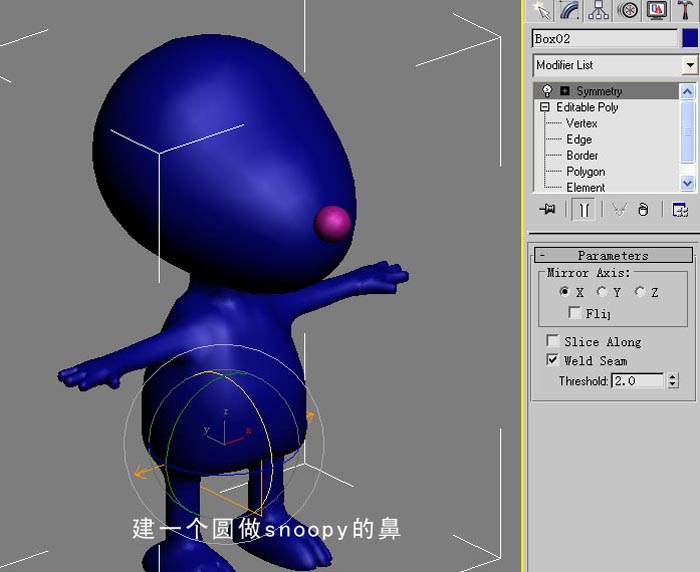Viewport: 700px width, 572px height.
Task: Click Remove Modifier trash icon
Action: [x=643, y=209]
